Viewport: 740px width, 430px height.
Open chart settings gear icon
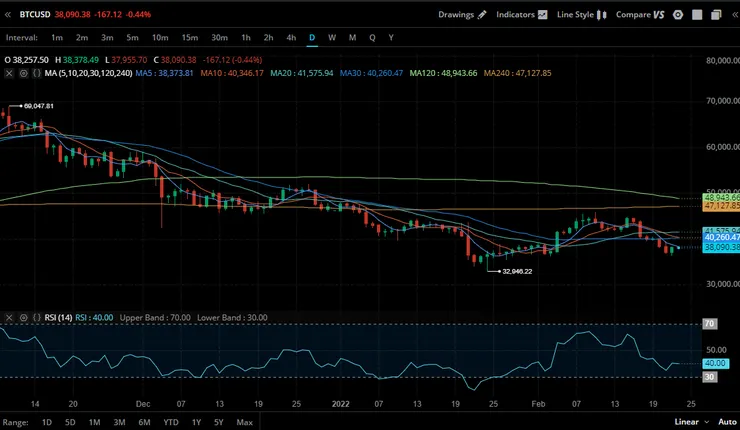point(678,15)
